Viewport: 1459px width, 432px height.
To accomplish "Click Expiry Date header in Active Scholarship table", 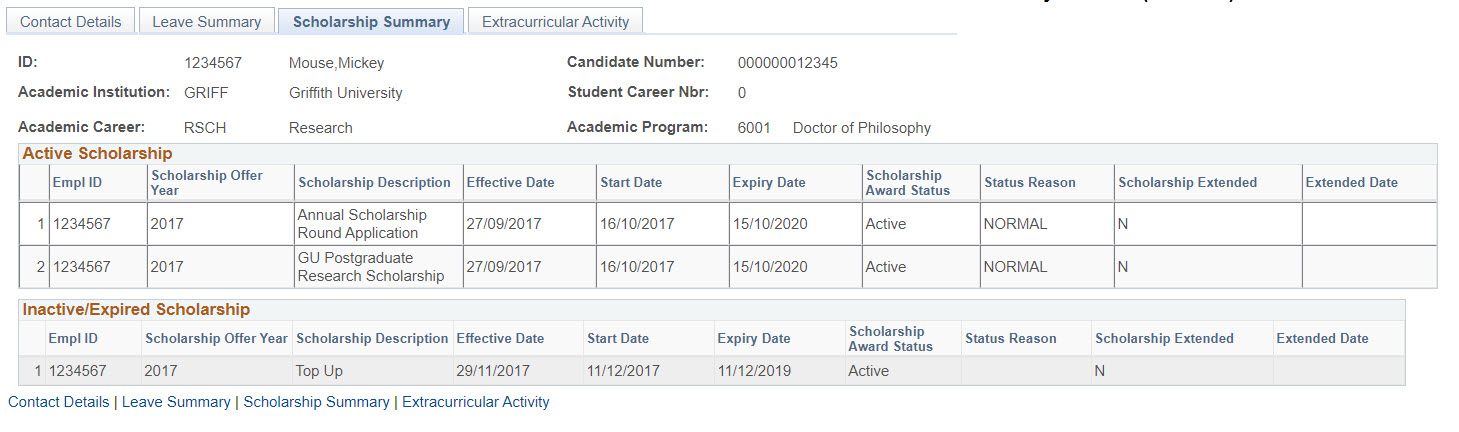I will coord(769,183).
